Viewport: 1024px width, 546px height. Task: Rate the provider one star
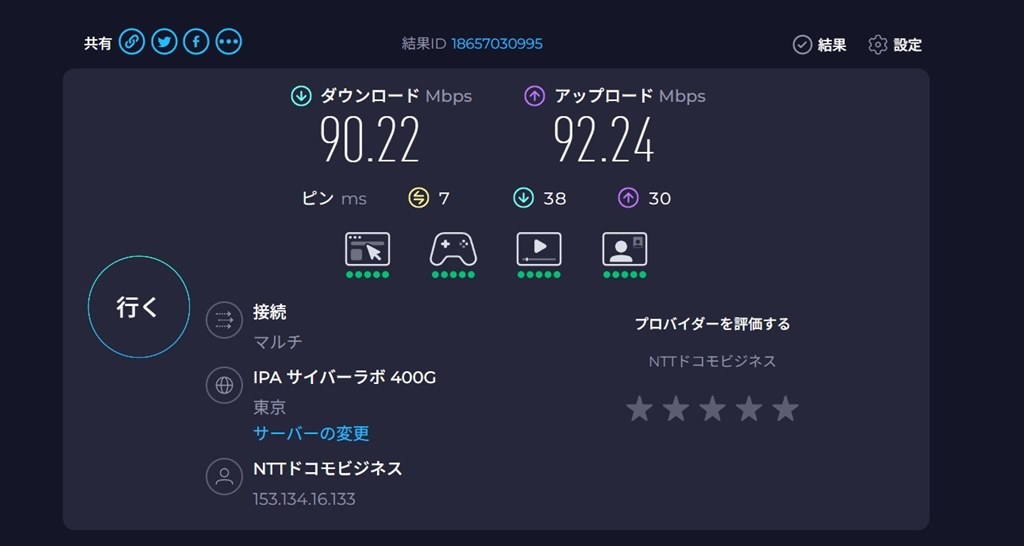pos(639,409)
